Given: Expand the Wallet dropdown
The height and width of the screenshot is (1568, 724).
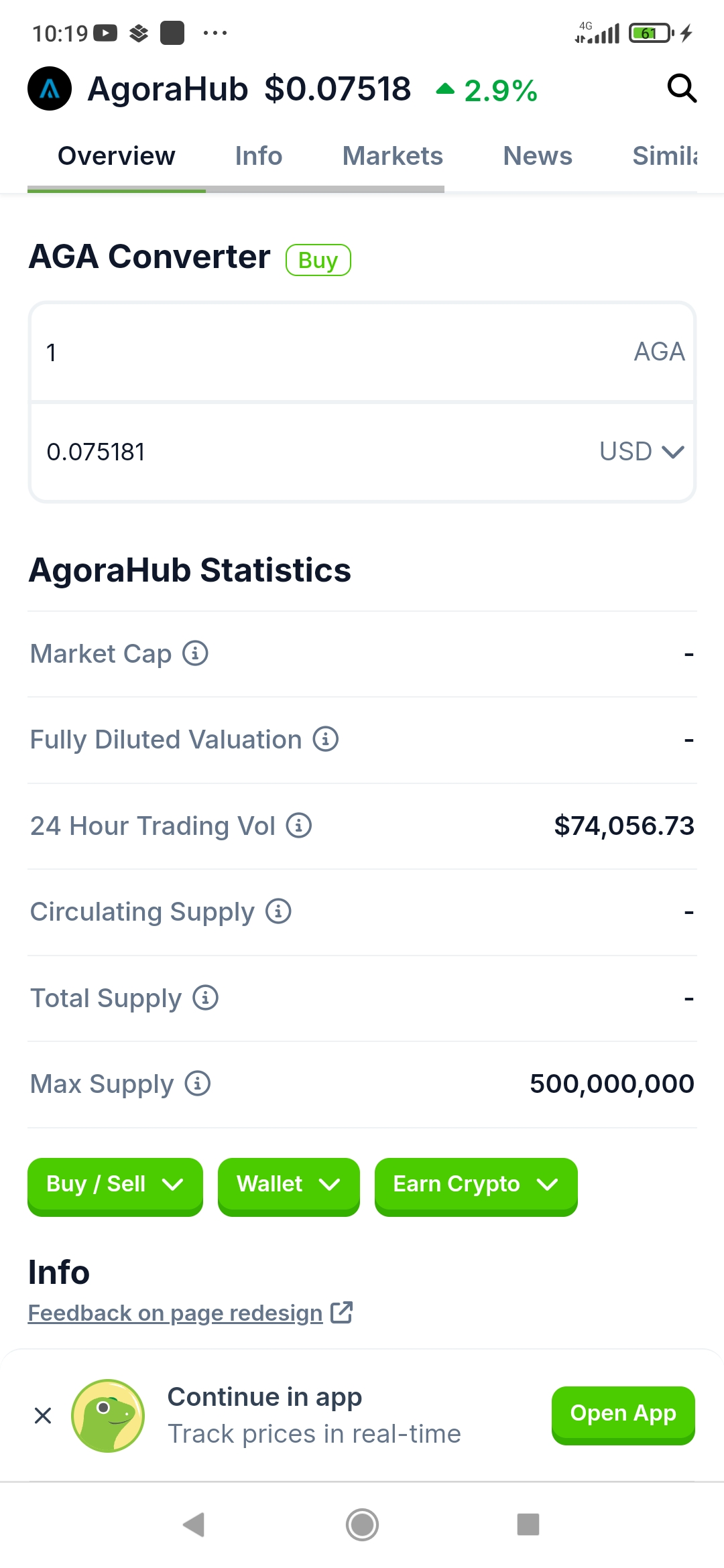Looking at the screenshot, I should [289, 1185].
